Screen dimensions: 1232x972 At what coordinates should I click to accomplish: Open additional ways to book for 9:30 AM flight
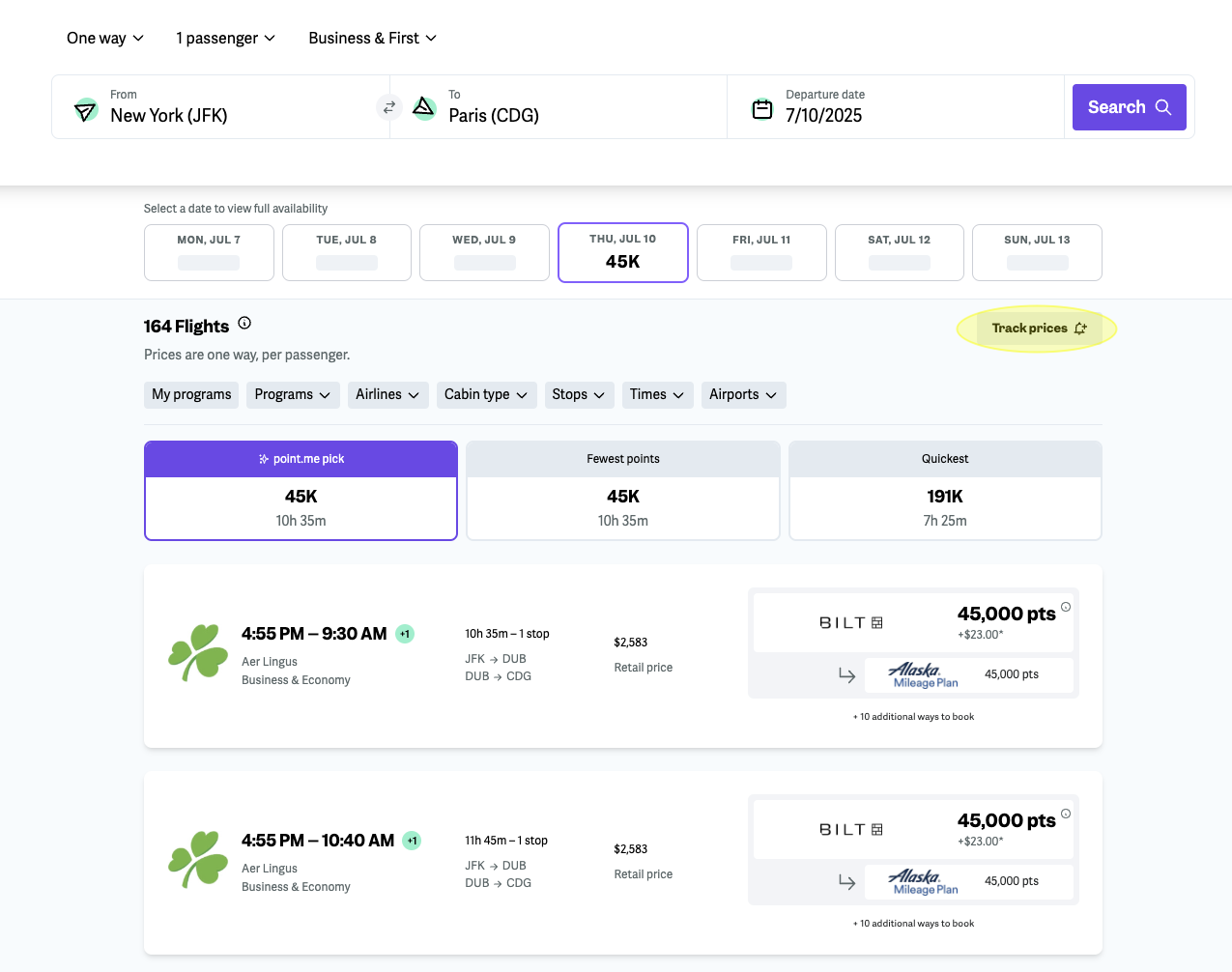click(x=913, y=717)
